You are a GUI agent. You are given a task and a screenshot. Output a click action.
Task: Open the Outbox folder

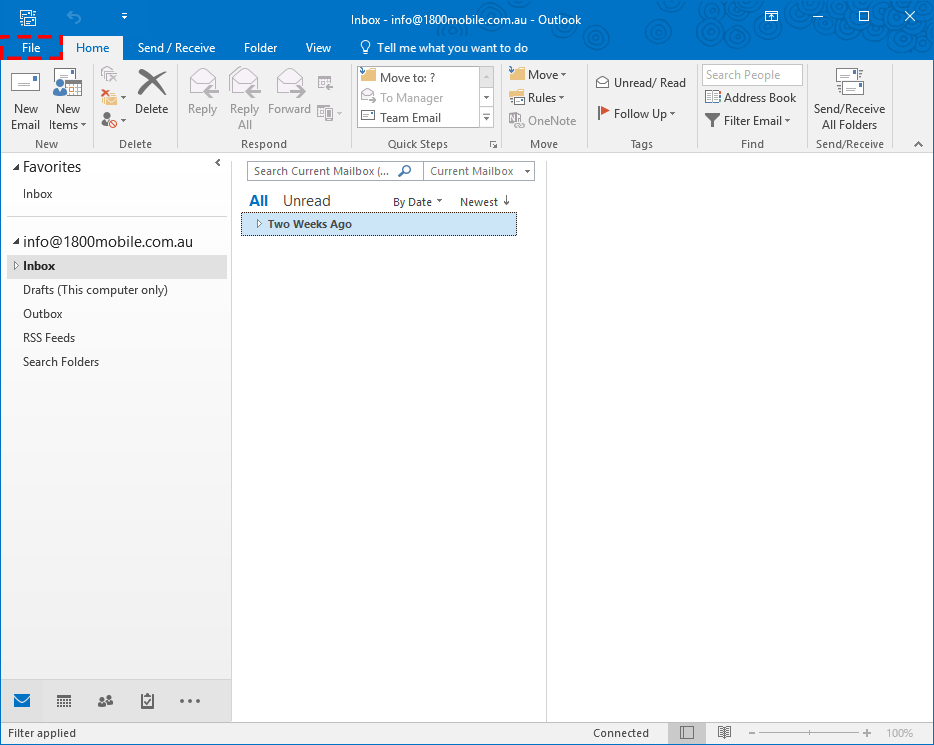pos(42,314)
